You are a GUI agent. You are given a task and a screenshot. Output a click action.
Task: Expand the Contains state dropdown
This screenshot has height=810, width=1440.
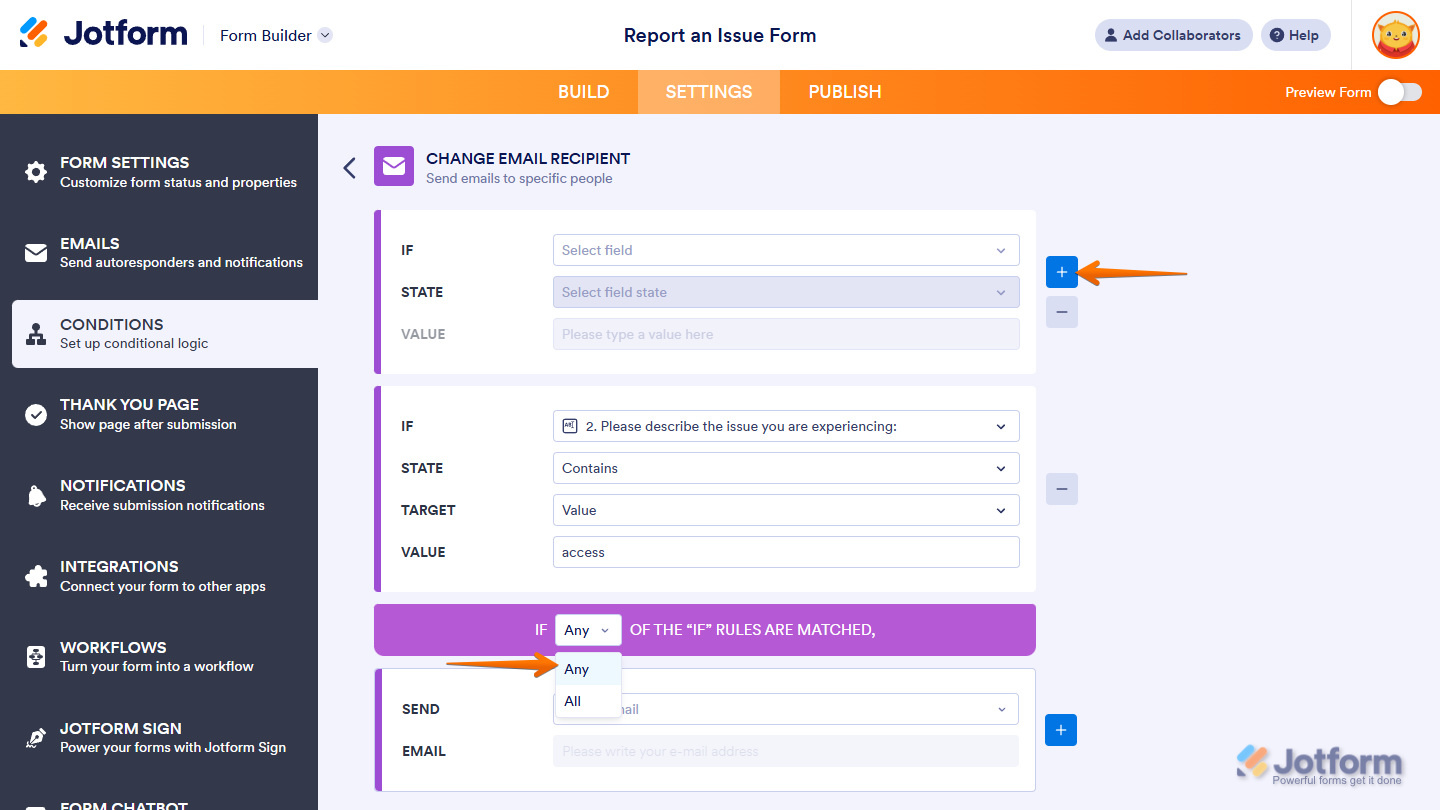786,468
